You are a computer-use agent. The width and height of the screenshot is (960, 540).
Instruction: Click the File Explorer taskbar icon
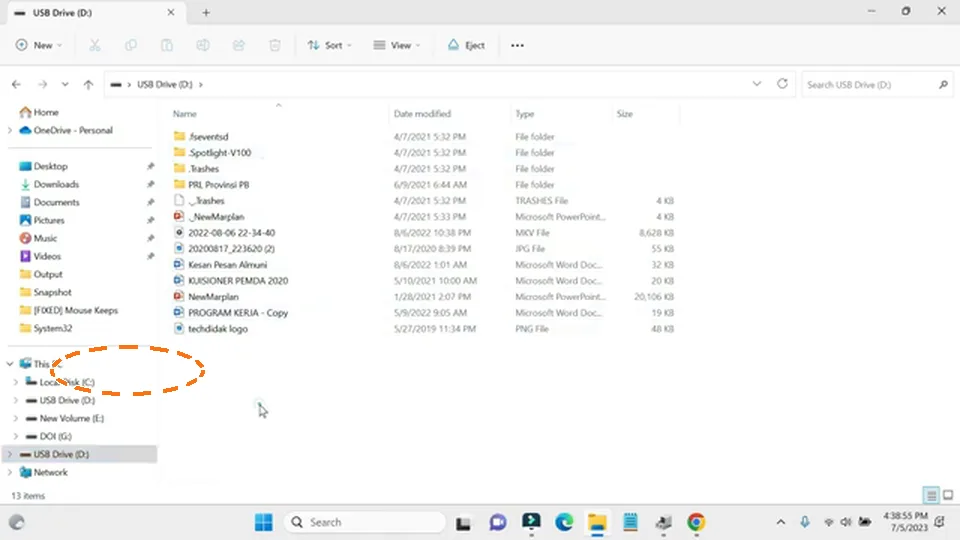coord(597,522)
